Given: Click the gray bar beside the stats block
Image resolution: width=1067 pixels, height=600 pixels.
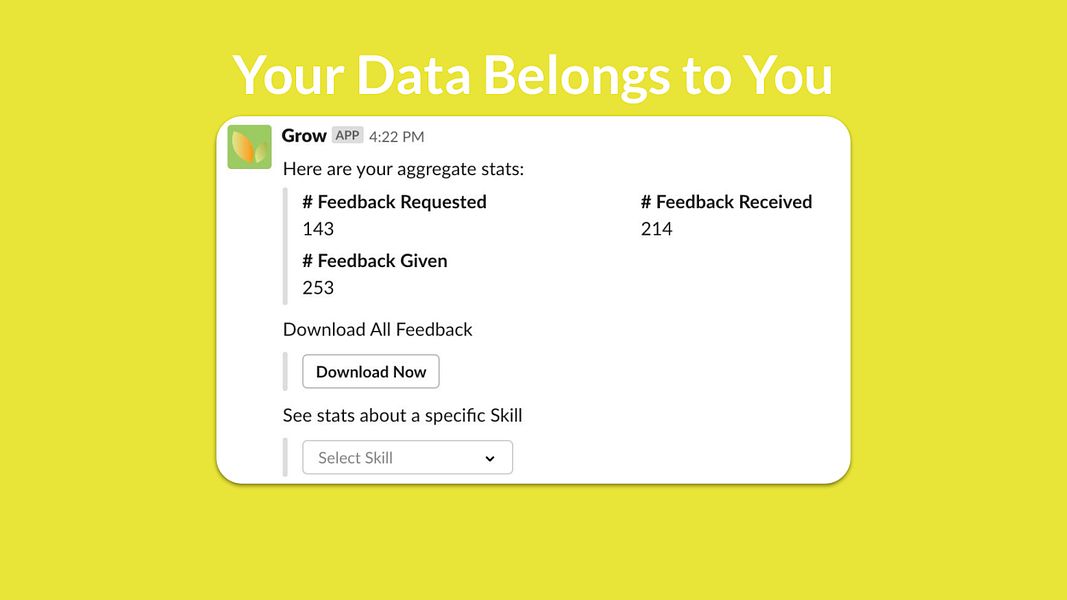Looking at the screenshot, I should coord(285,246).
